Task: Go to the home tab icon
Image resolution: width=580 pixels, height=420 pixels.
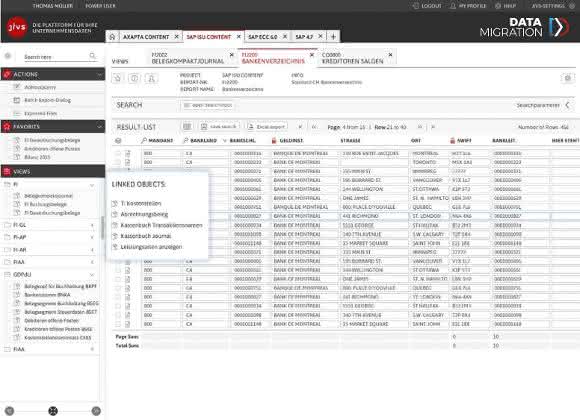Action: coord(112,37)
